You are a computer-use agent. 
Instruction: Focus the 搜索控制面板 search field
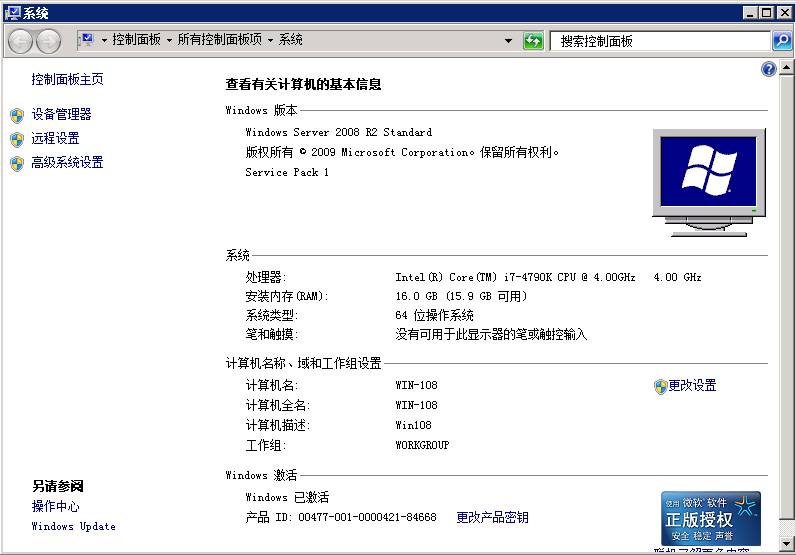point(660,41)
